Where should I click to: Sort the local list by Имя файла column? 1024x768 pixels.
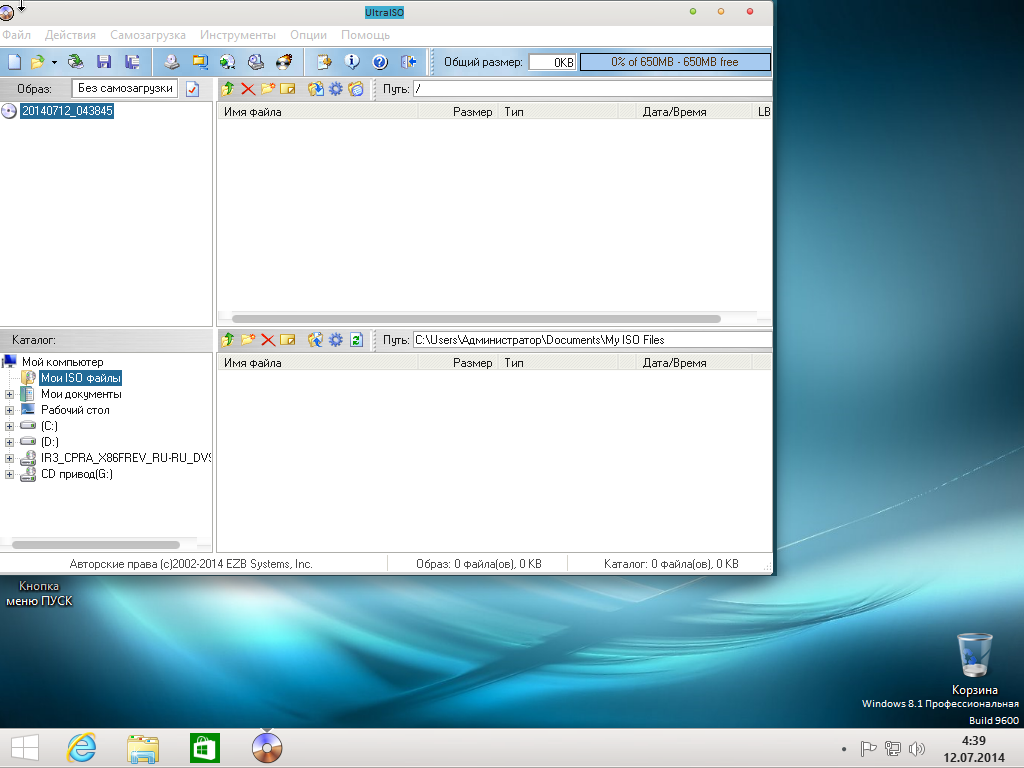tap(317, 362)
